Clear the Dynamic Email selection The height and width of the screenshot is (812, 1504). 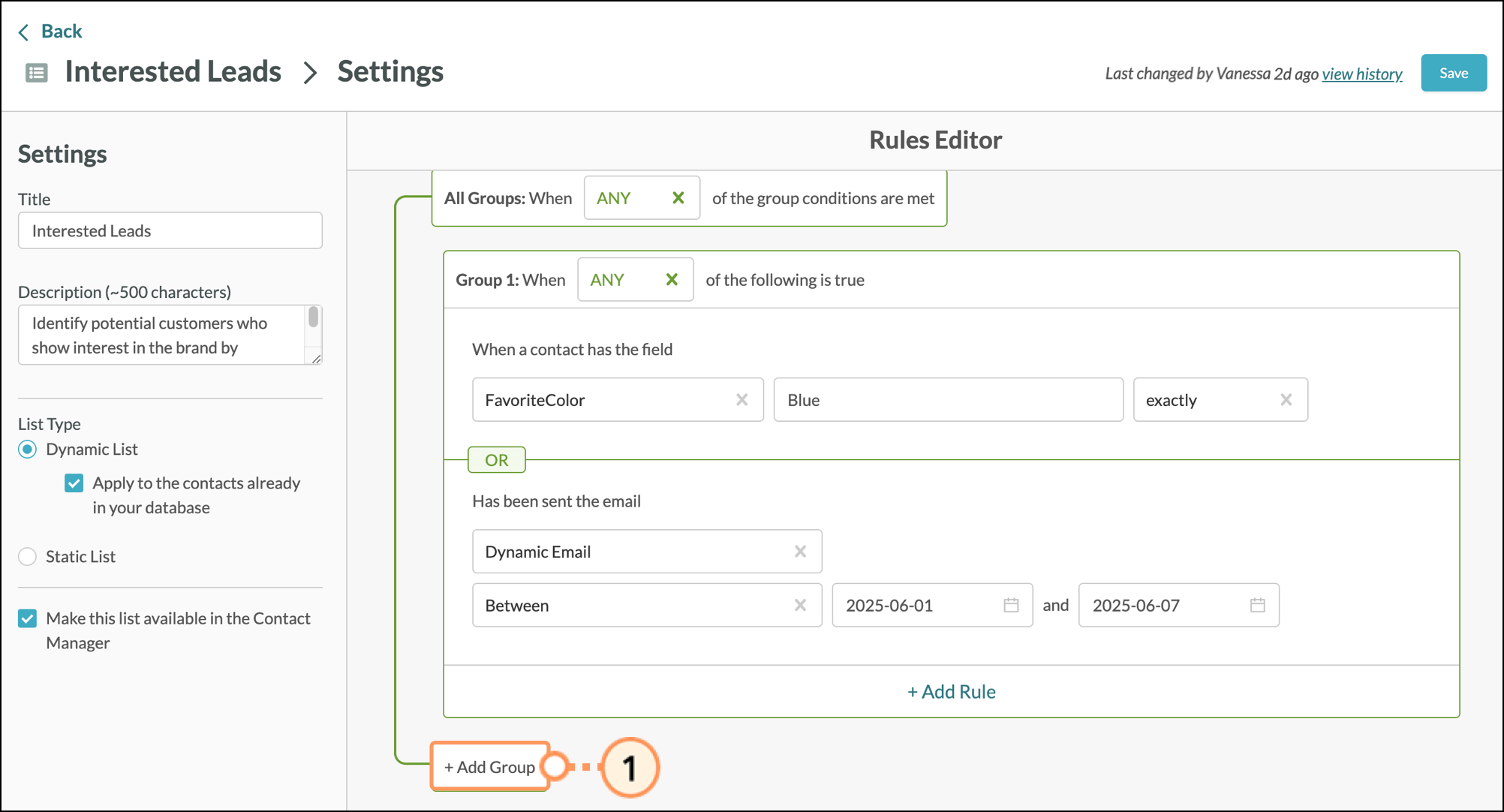tap(800, 552)
